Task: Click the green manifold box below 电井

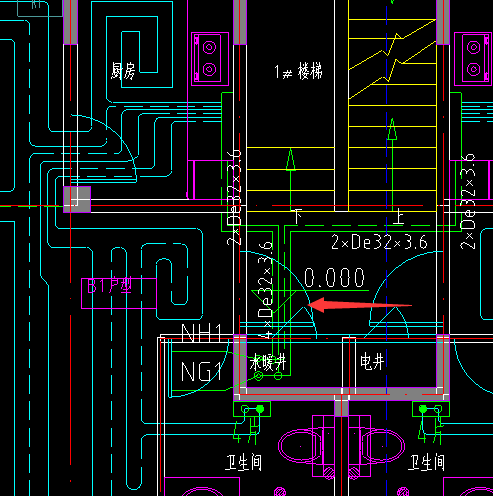Action: (431, 409)
